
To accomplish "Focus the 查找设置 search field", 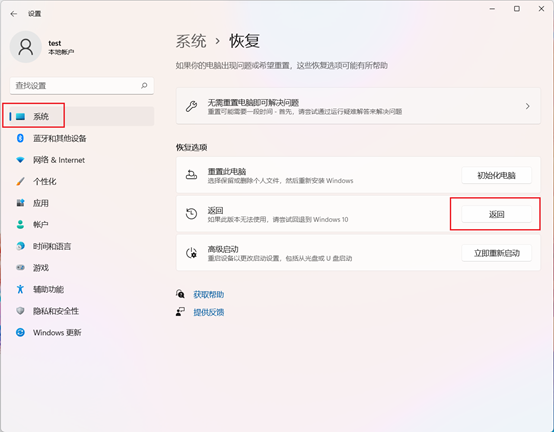I will [82, 85].
